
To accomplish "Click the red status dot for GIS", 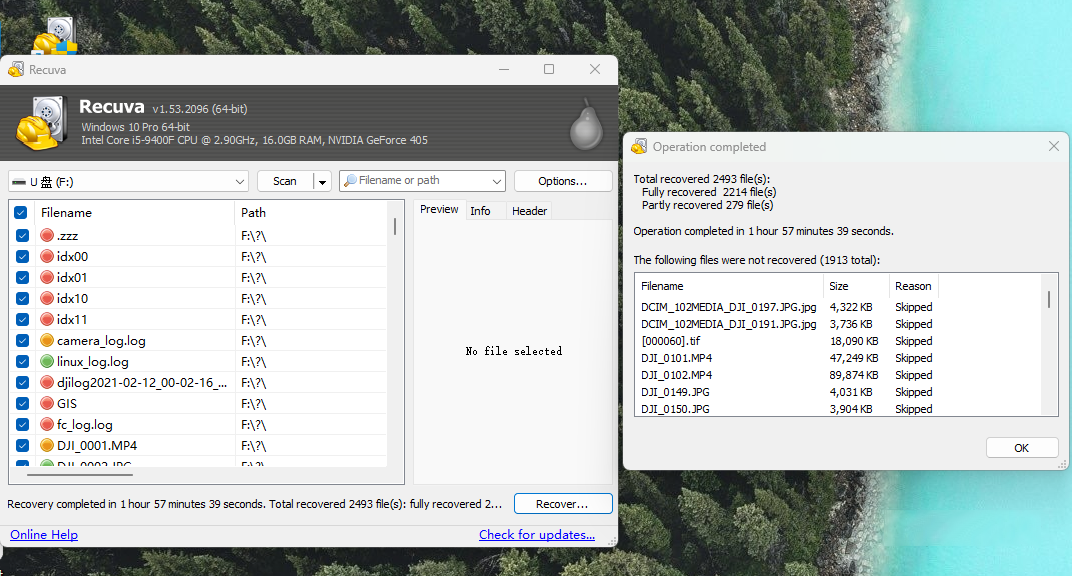I will click(x=46, y=403).
